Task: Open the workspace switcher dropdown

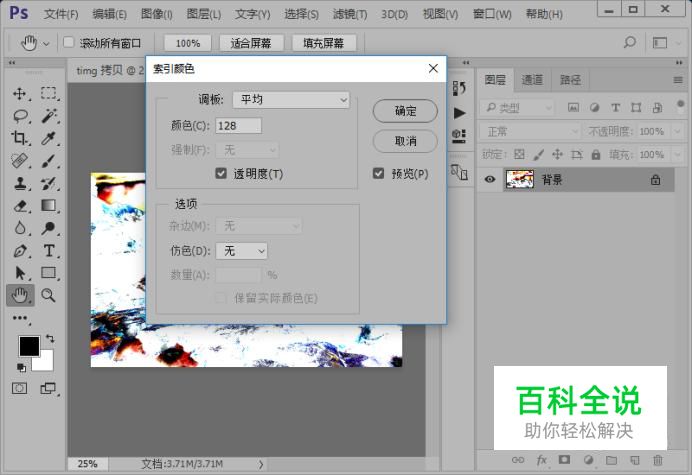Action: [x=665, y=42]
